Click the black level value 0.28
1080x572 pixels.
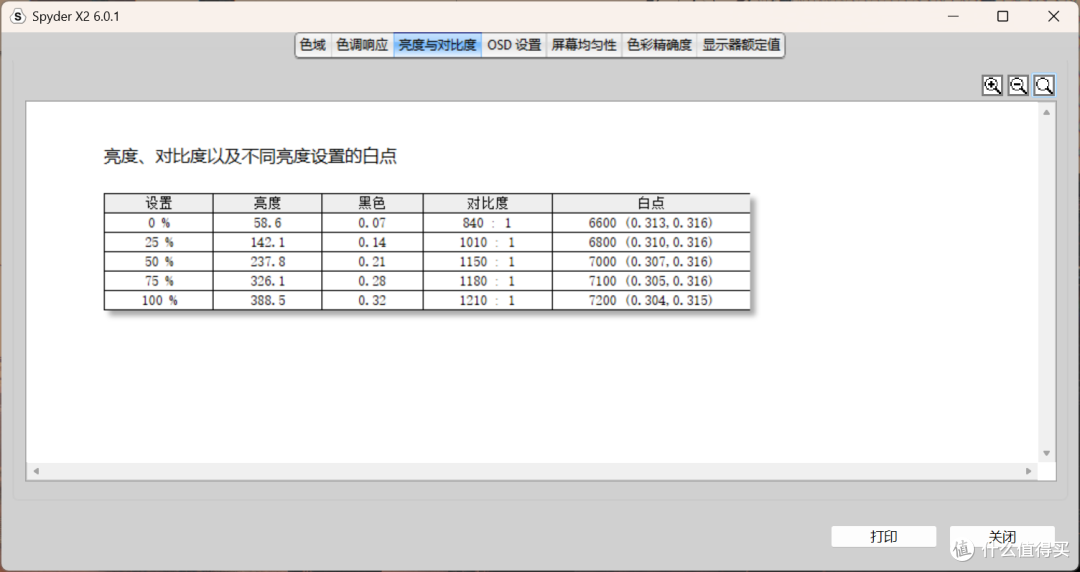click(x=372, y=280)
